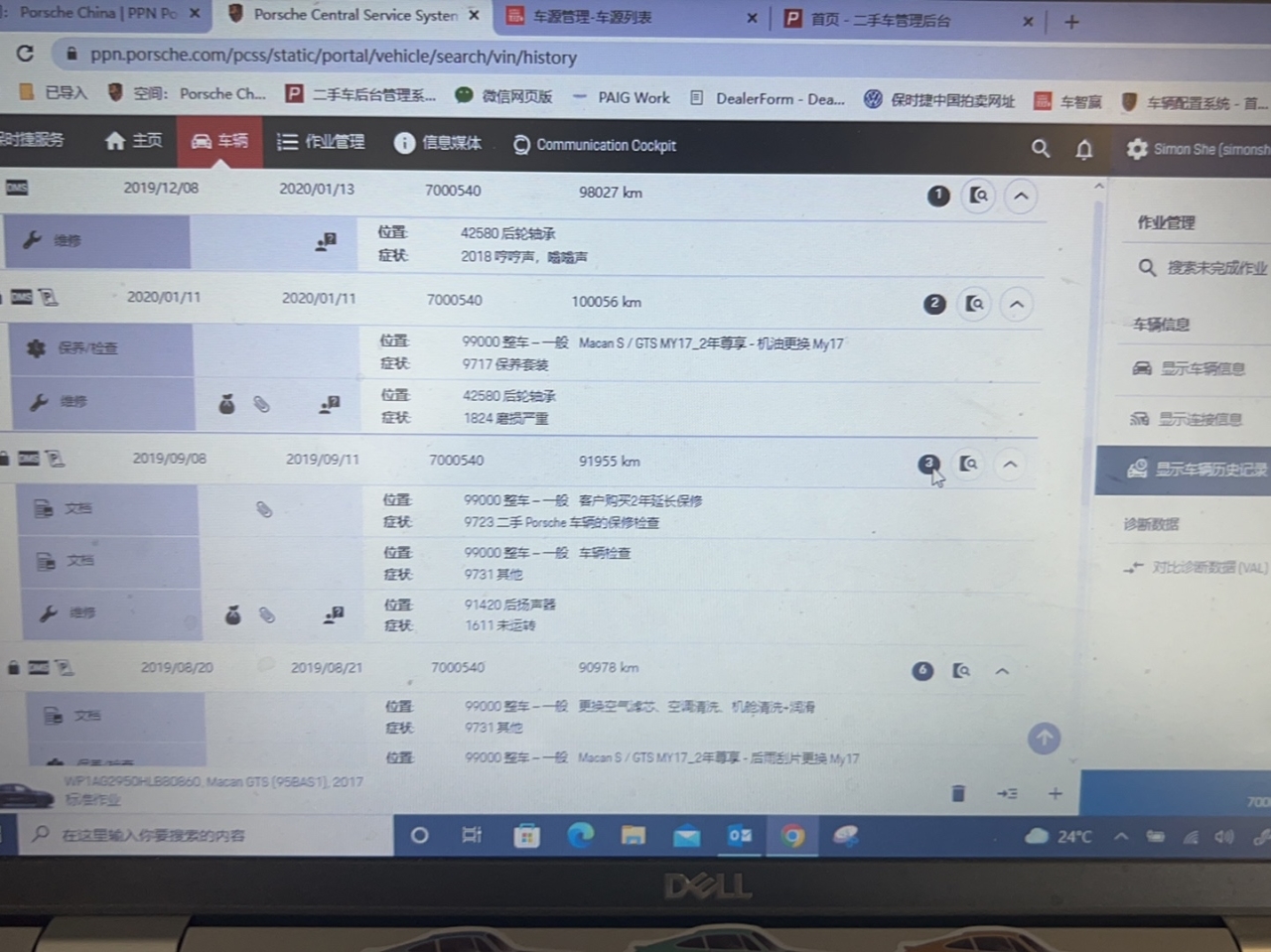Open detail search icon for 90978 km entry
The image size is (1271, 952).
[x=960, y=671]
